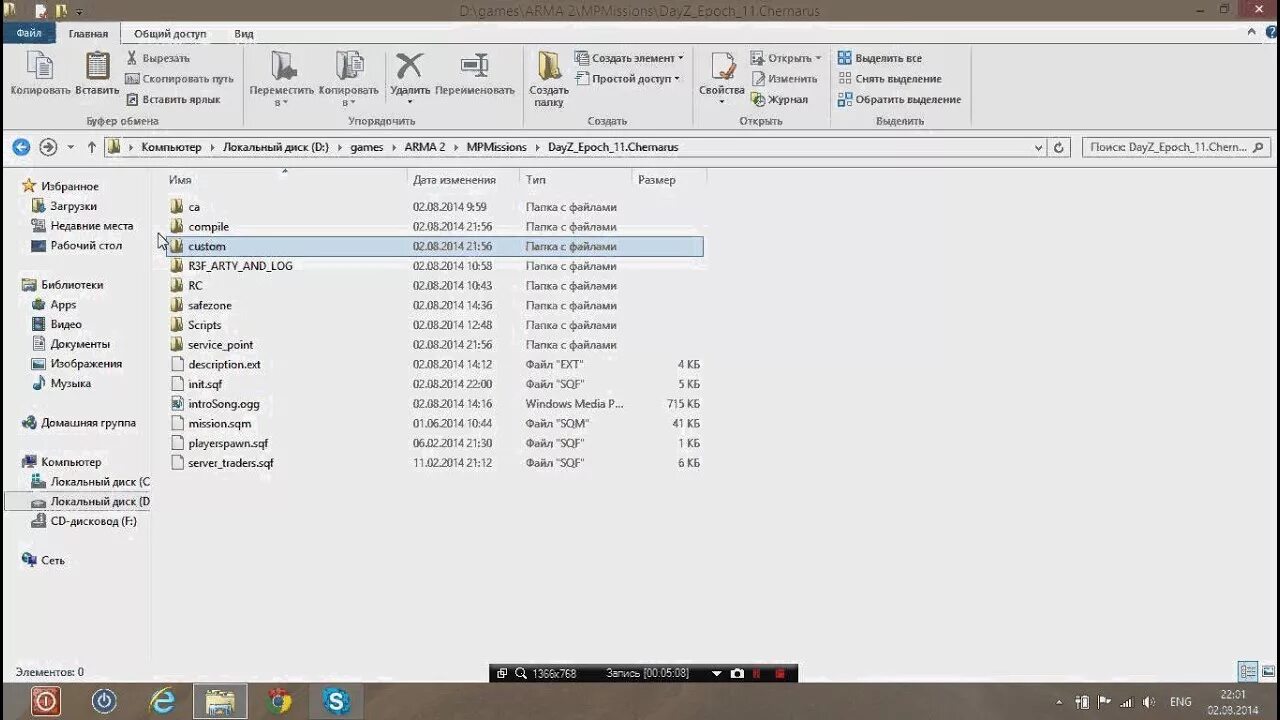Click the Копировать ribbon icon

point(40,75)
